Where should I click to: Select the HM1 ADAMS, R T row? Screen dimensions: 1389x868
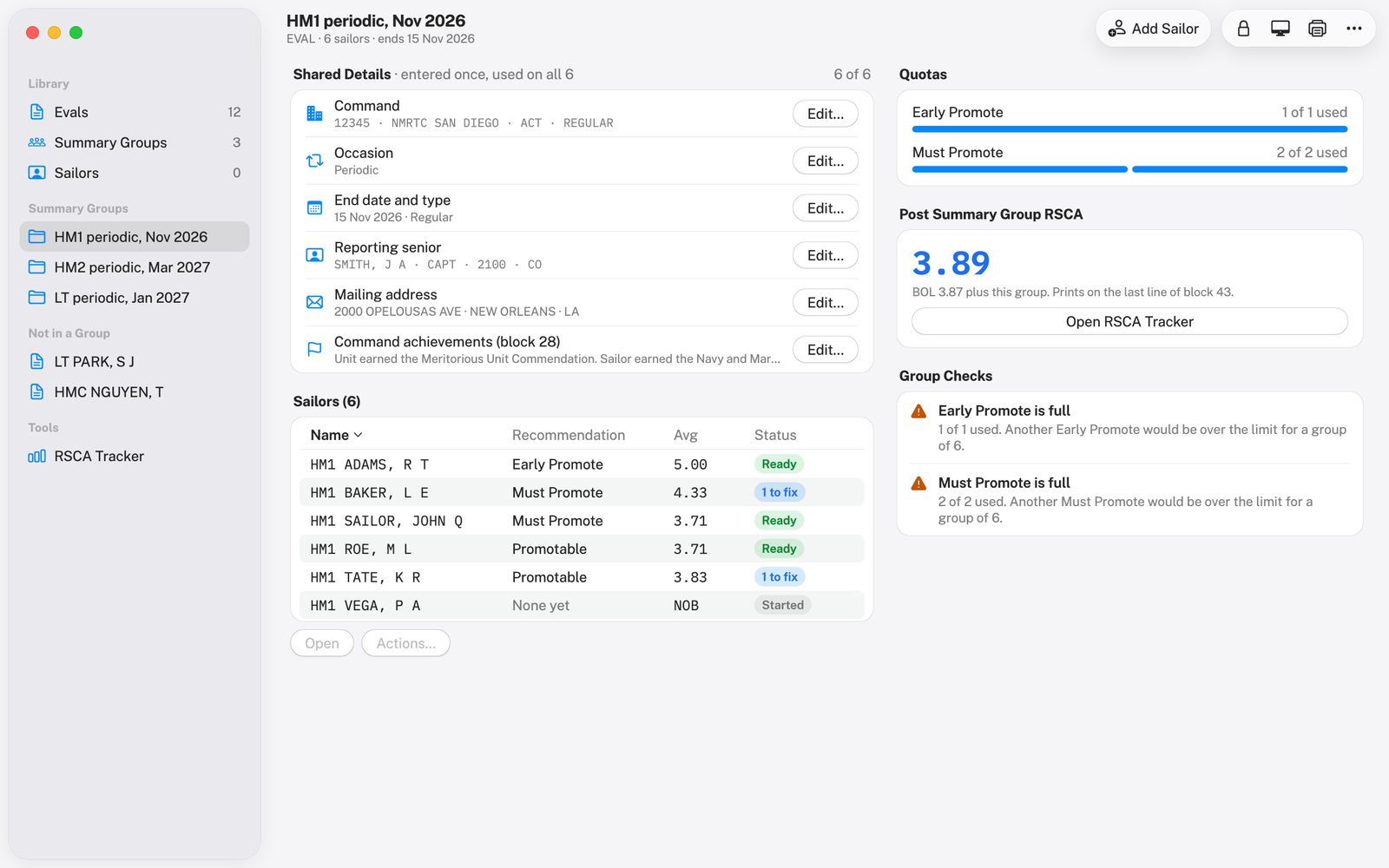click(x=582, y=464)
